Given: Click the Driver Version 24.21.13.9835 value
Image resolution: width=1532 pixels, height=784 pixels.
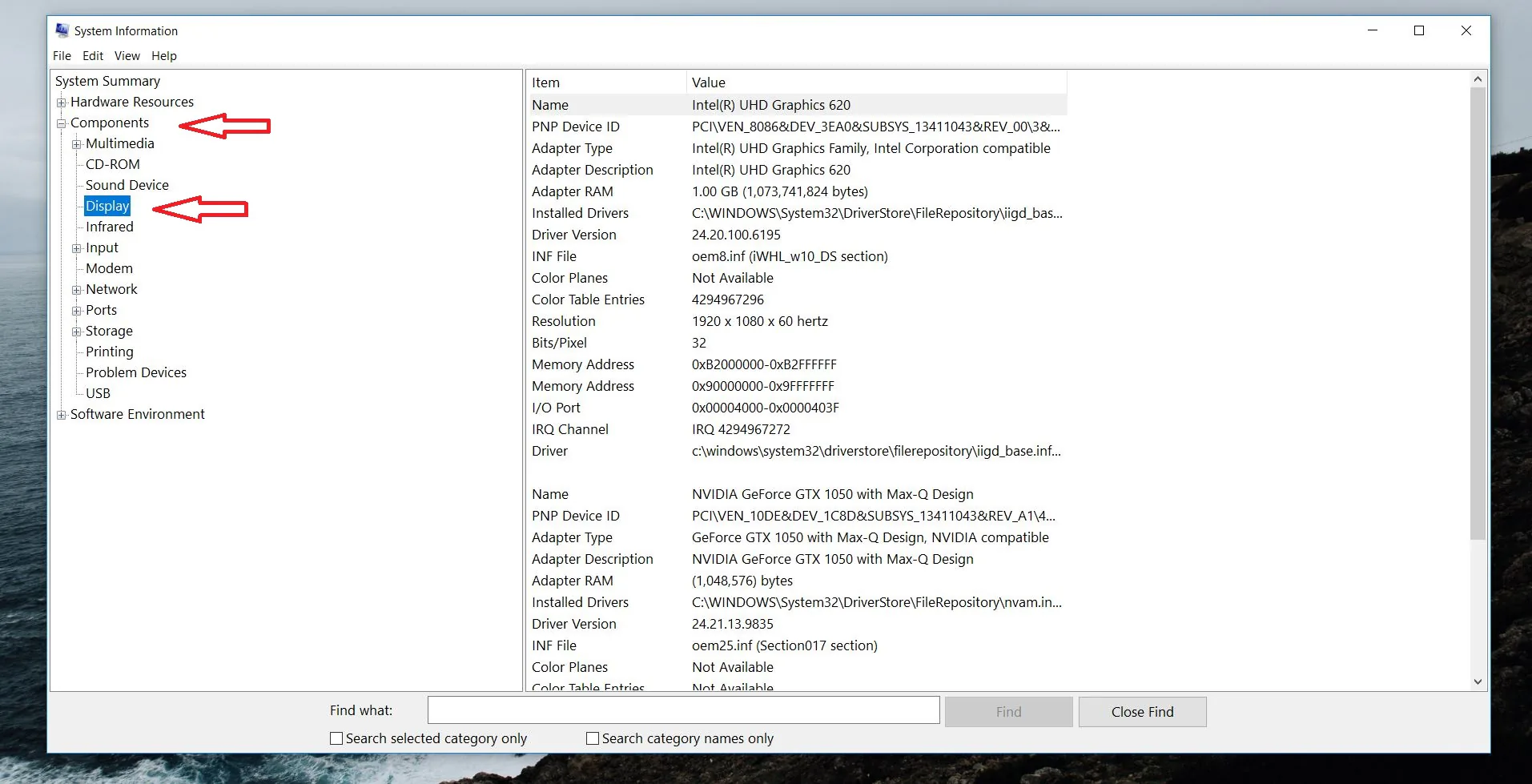Looking at the screenshot, I should coord(733,624).
